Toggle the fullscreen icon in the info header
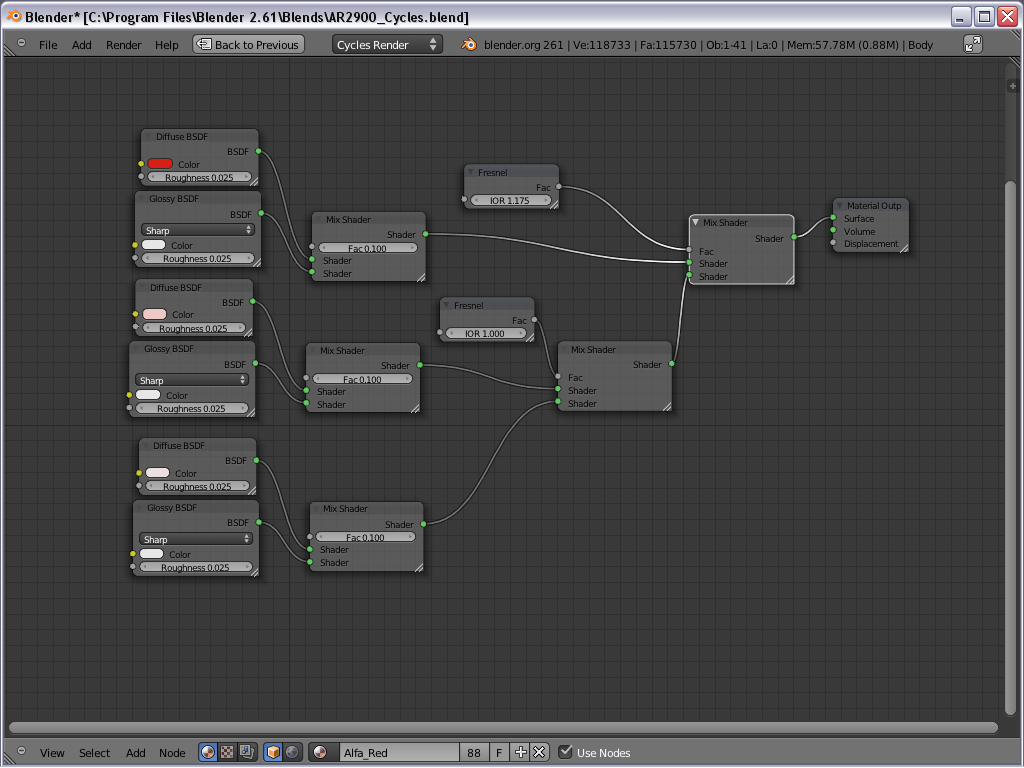Image resolution: width=1024 pixels, height=768 pixels. click(x=972, y=44)
